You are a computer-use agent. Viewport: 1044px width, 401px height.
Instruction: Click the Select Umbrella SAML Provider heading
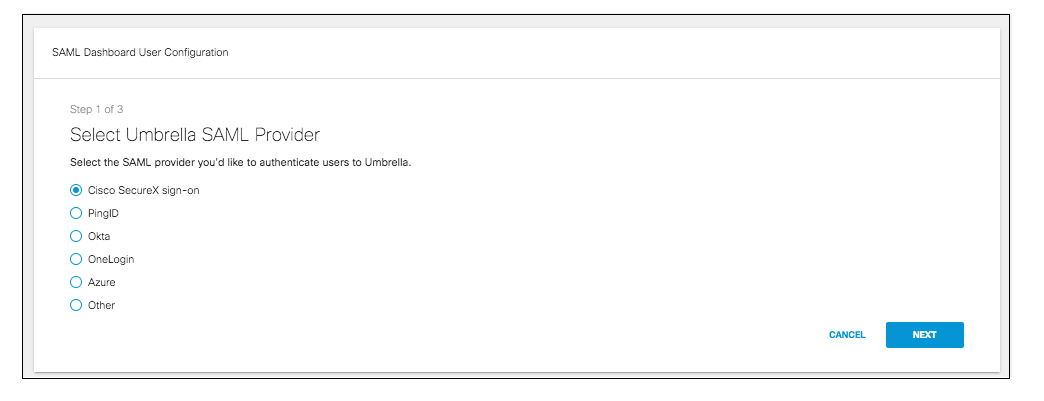(195, 135)
